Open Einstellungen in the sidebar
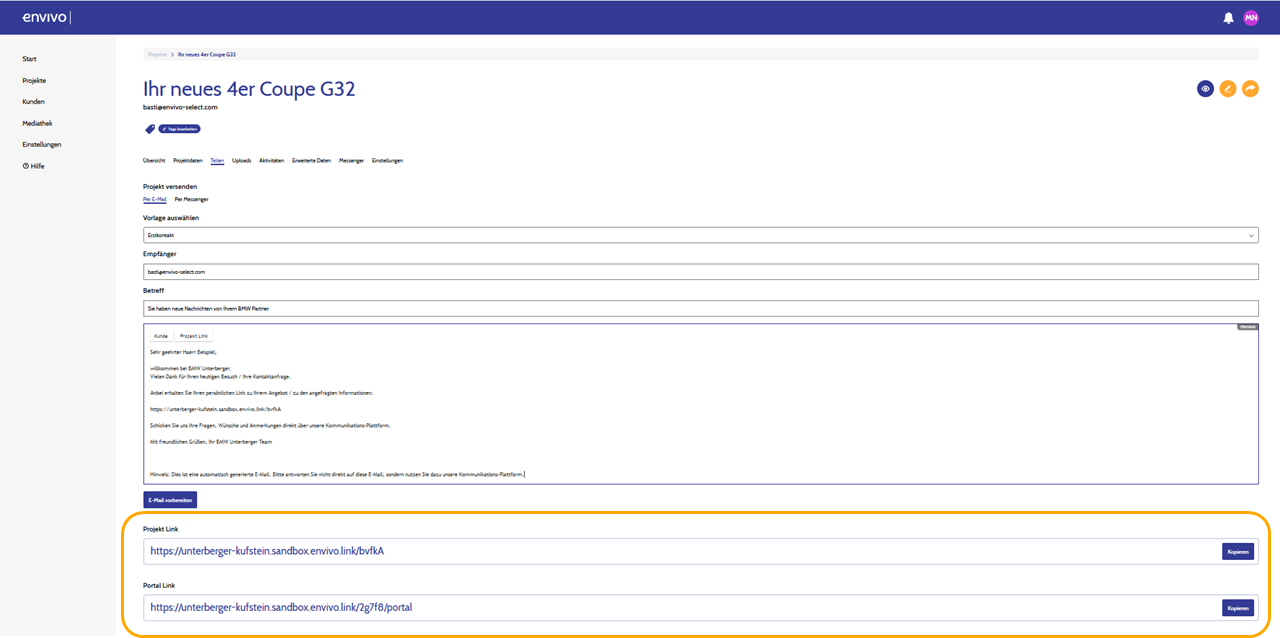 coord(42,144)
